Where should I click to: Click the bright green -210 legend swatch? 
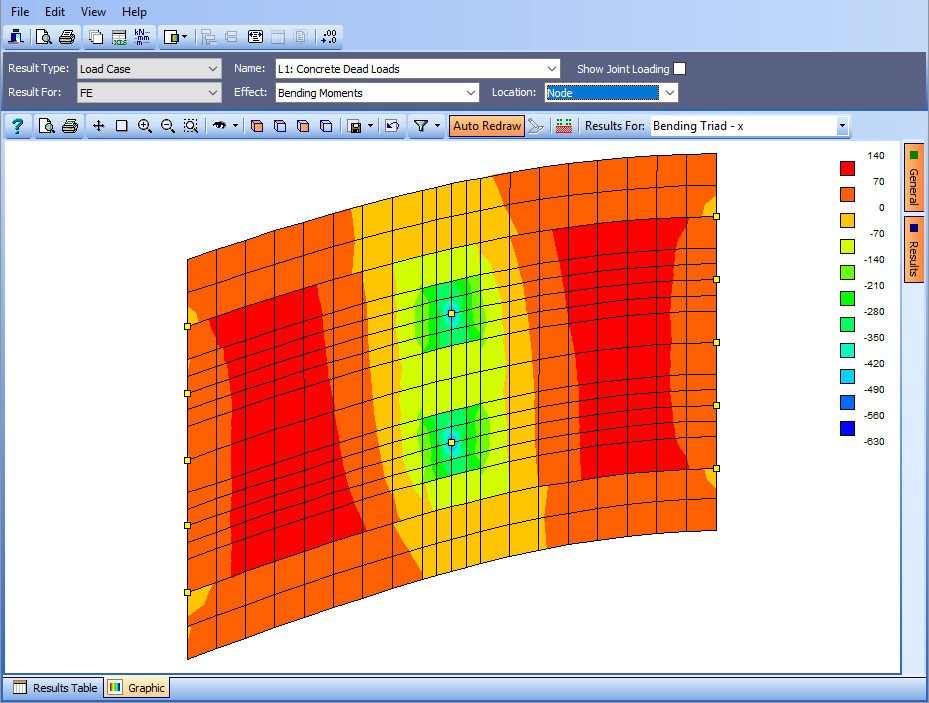[x=847, y=298]
